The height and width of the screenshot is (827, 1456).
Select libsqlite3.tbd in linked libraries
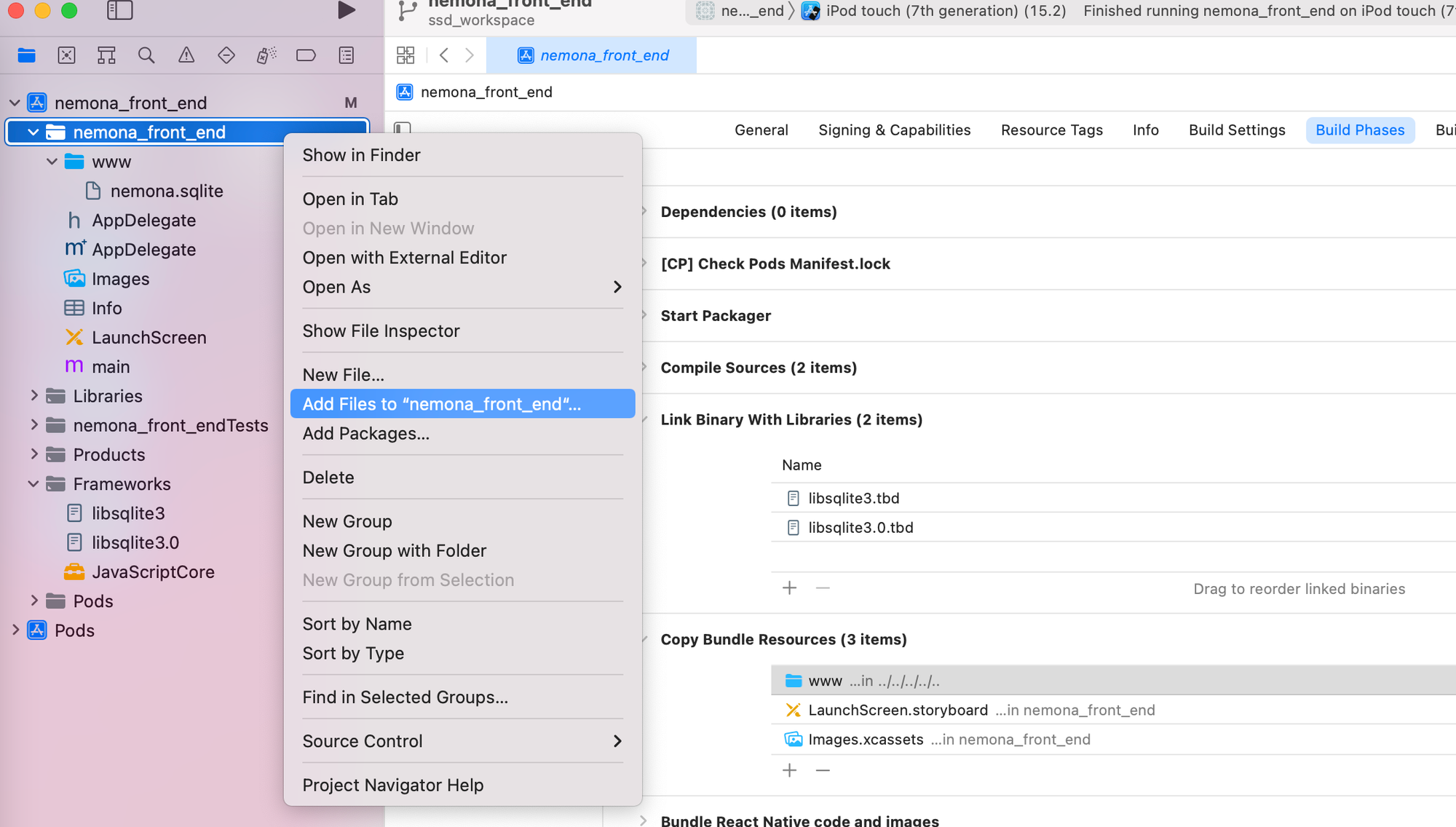[853, 499]
